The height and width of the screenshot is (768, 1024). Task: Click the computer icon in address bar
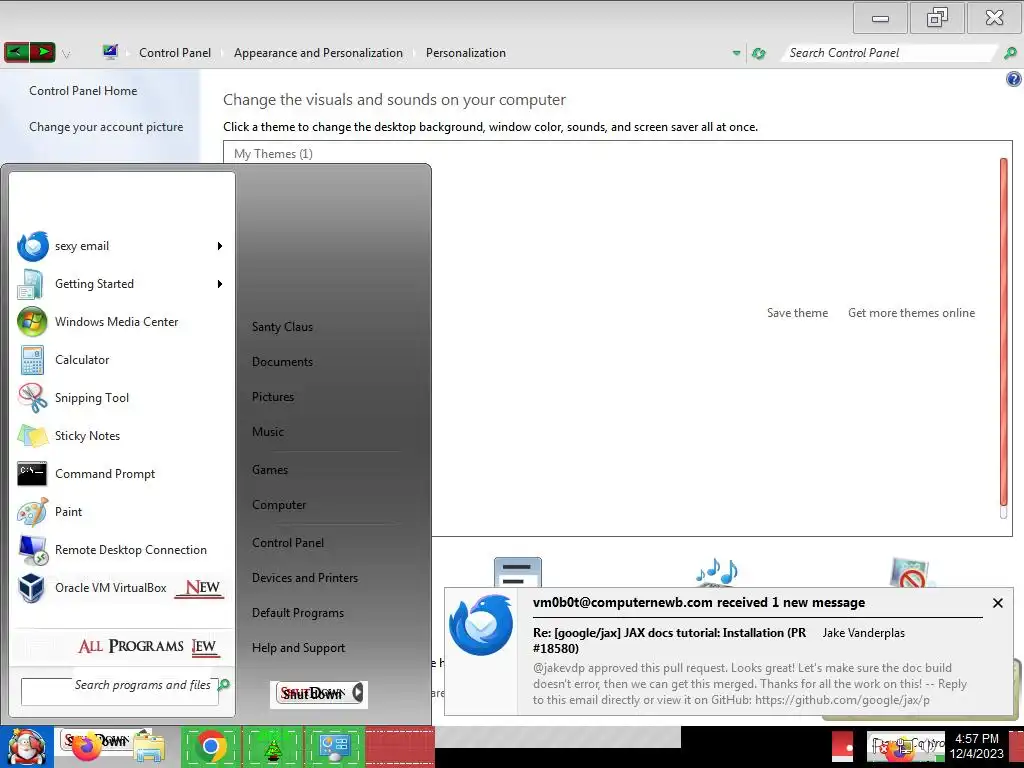110,52
